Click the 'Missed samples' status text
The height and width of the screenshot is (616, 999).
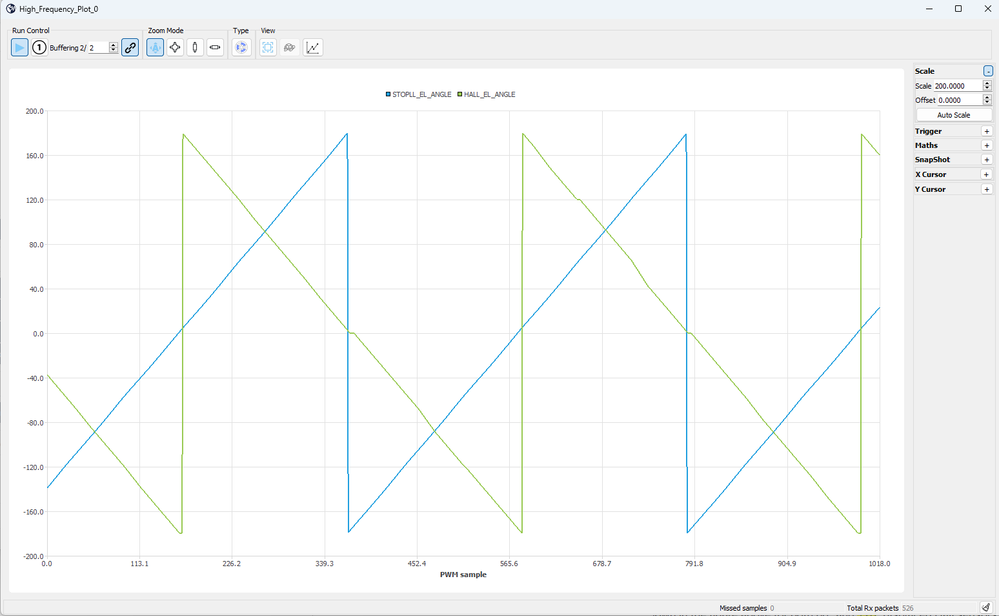[x=743, y=608]
